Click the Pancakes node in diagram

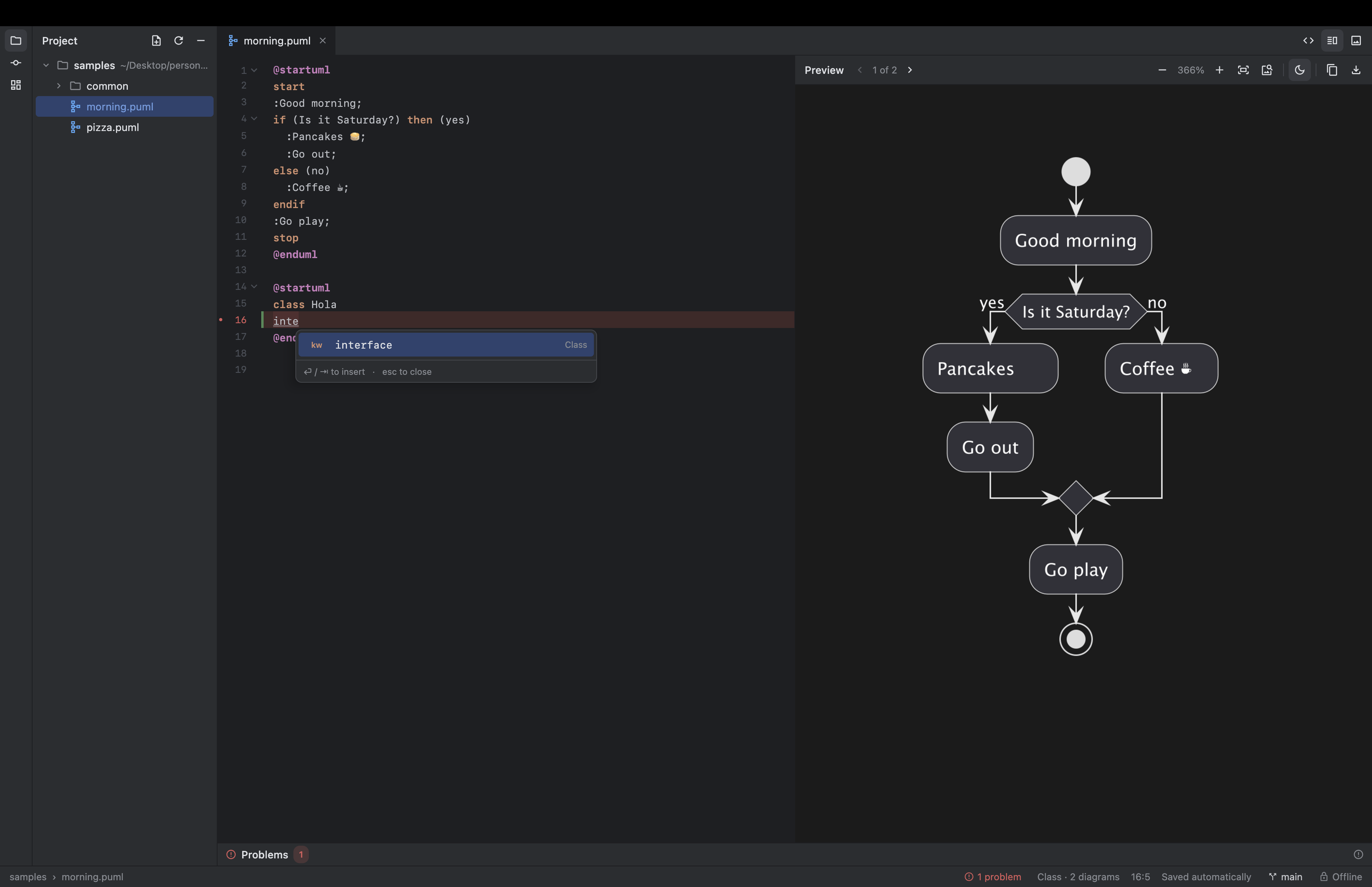click(x=990, y=368)
